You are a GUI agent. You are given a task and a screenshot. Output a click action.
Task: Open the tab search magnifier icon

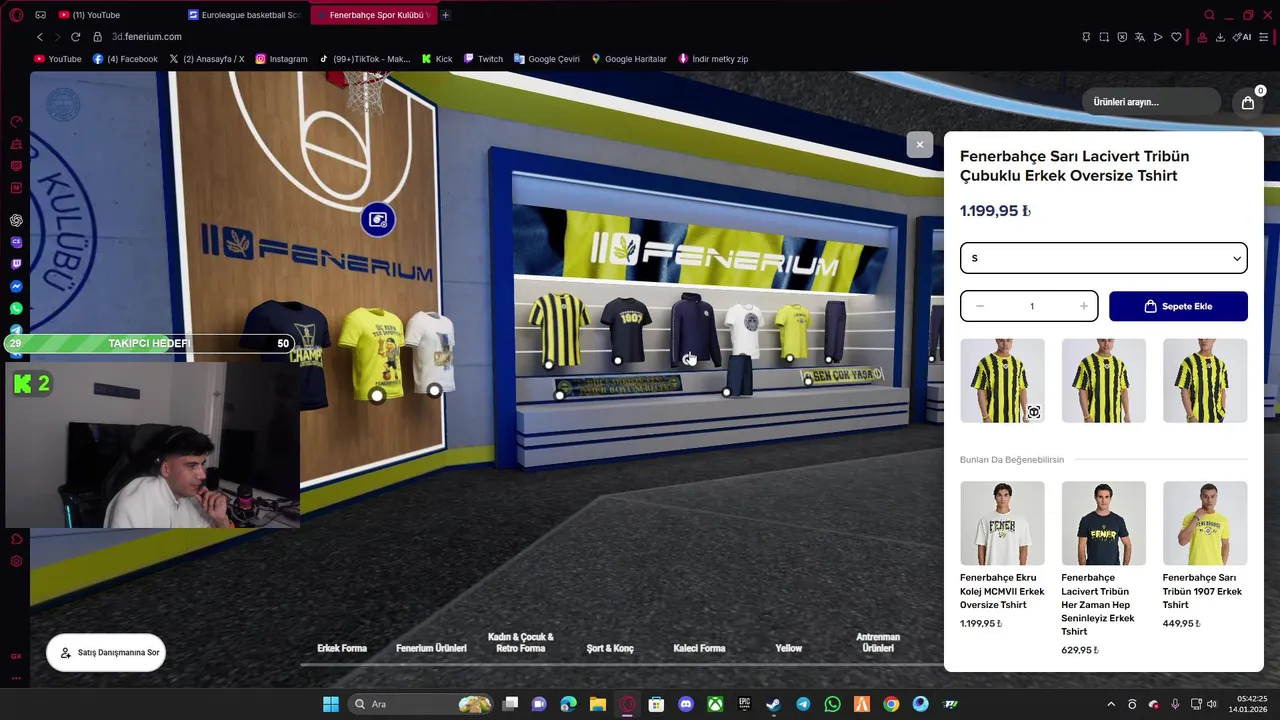(x=1209, y=15)
